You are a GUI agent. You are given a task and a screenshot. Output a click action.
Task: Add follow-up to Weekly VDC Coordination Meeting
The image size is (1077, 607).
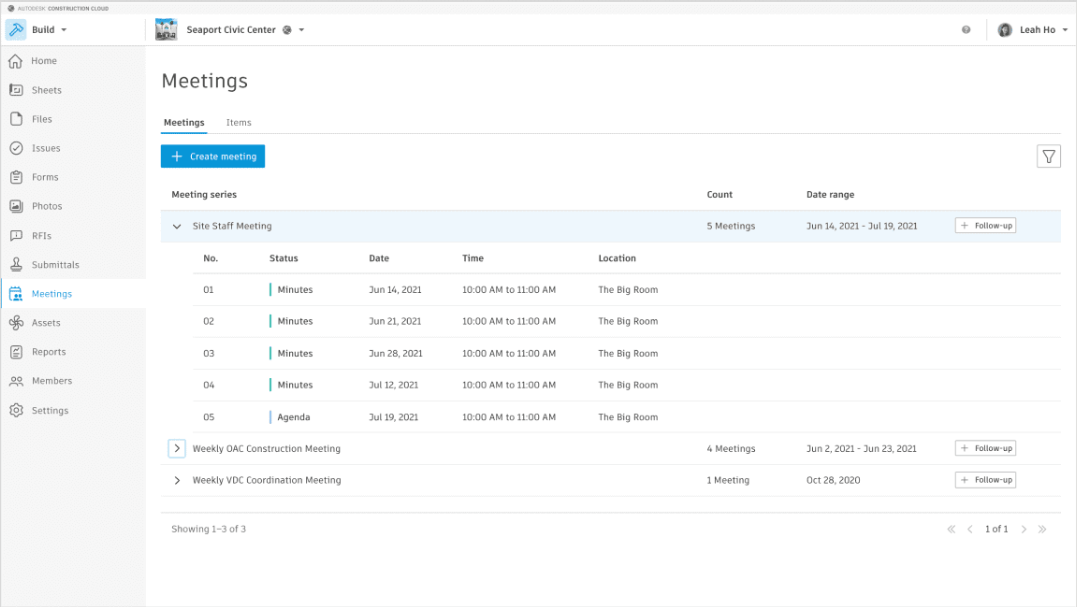(985, 480)
